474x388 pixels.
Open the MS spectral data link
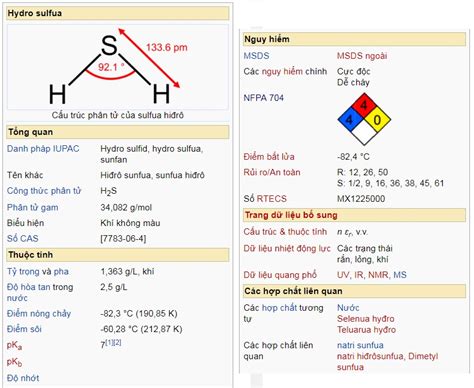400,275
